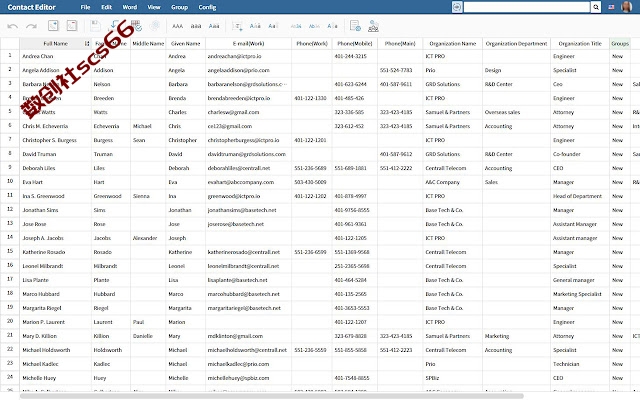This screenshot has width=640, height=400.
Task: Open the user avatar profile
Action: (x=627, y=7)
